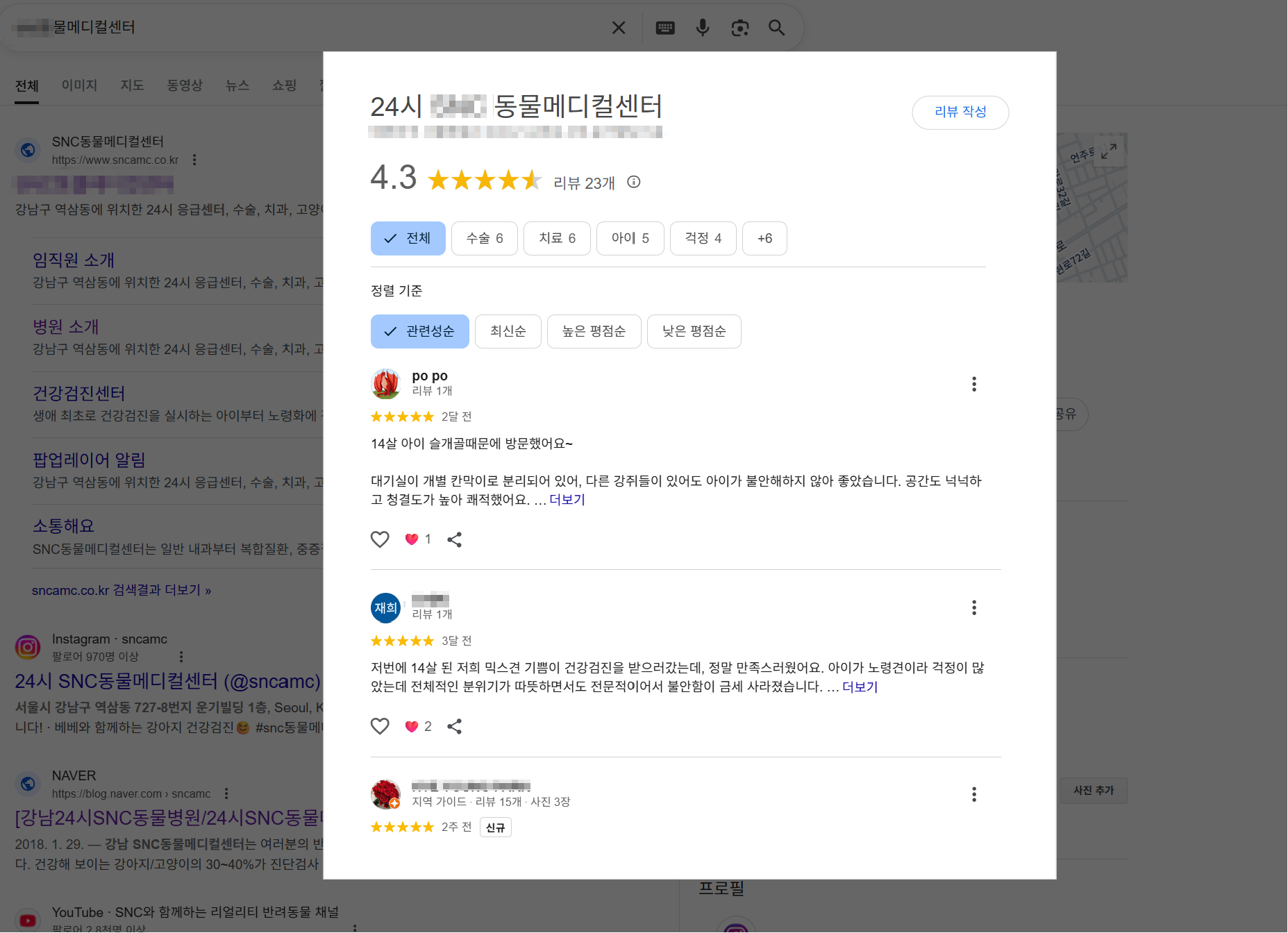The image size is (1288, 933).
Task: Expand the map thumbnail to fullscreen
Action: click(x=1109, y=151)
